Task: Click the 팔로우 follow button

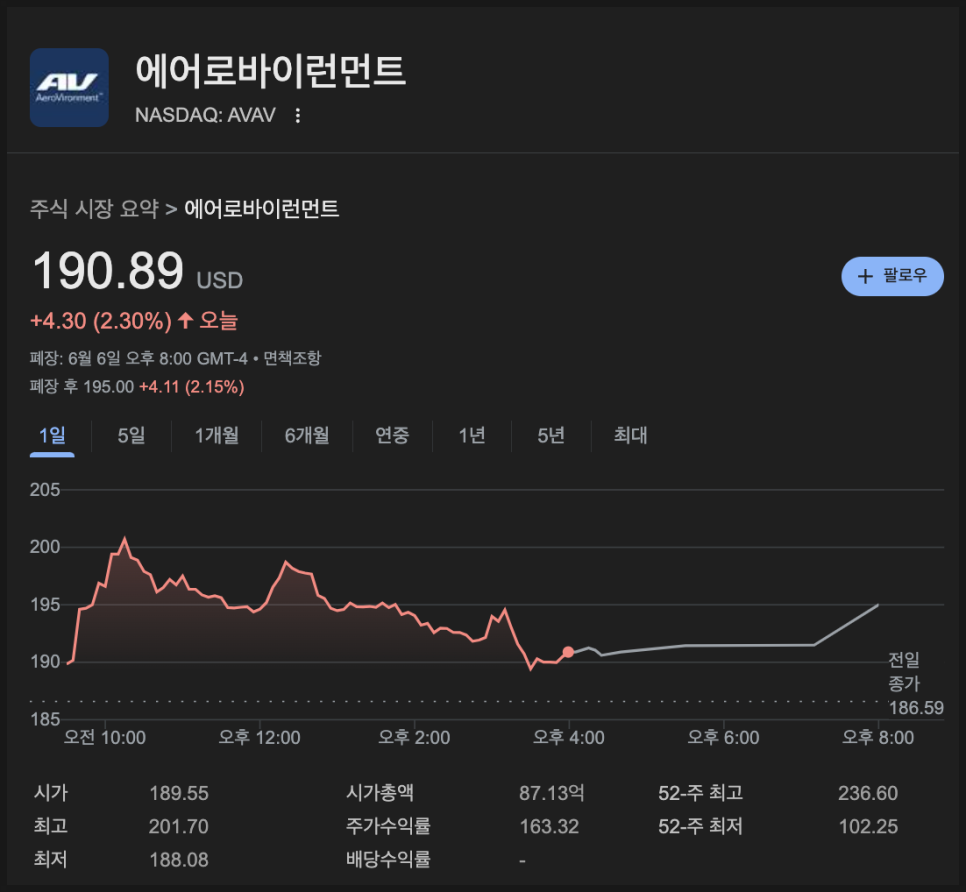Action: click(x=892, y=276)
